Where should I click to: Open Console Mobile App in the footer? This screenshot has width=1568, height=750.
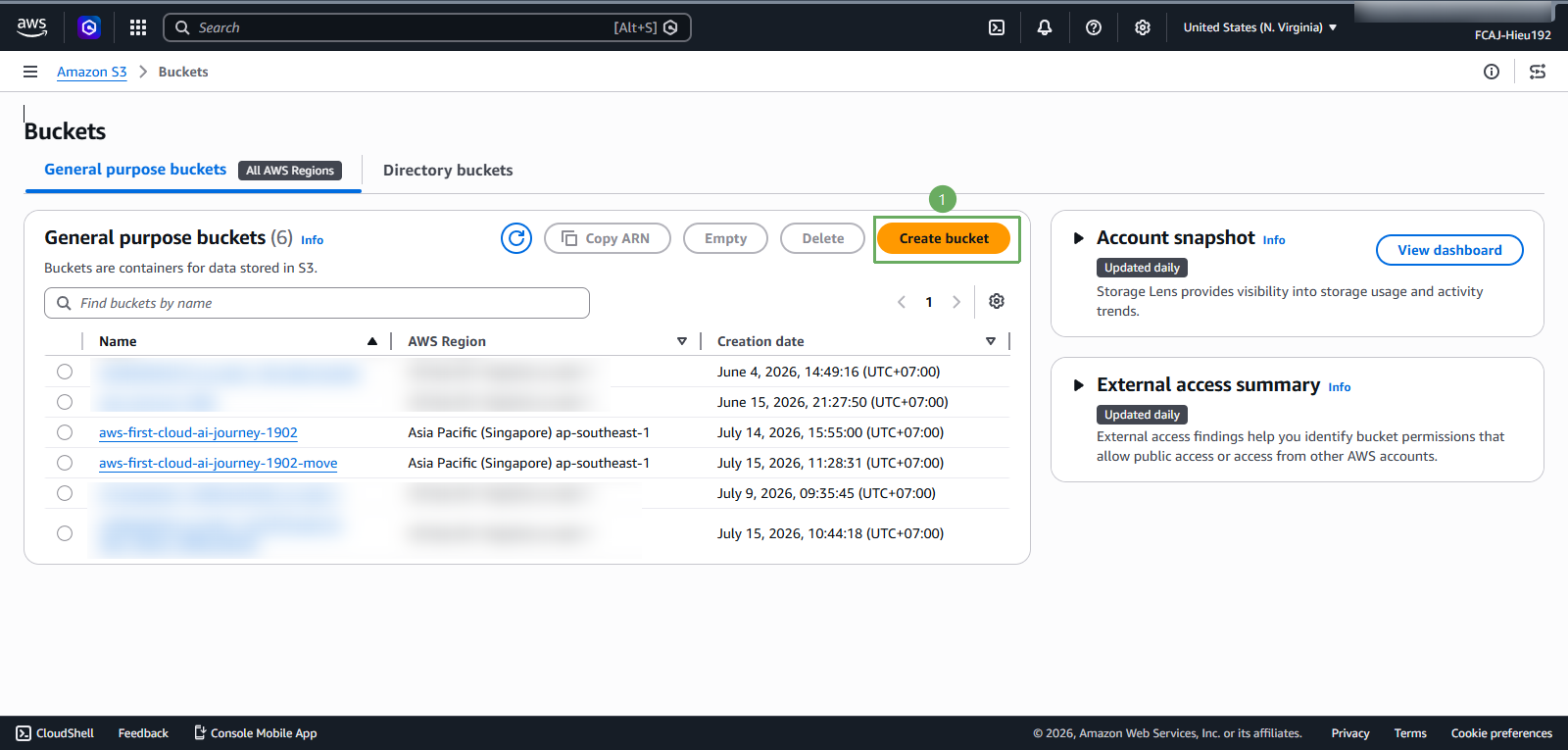click(255, 733)
